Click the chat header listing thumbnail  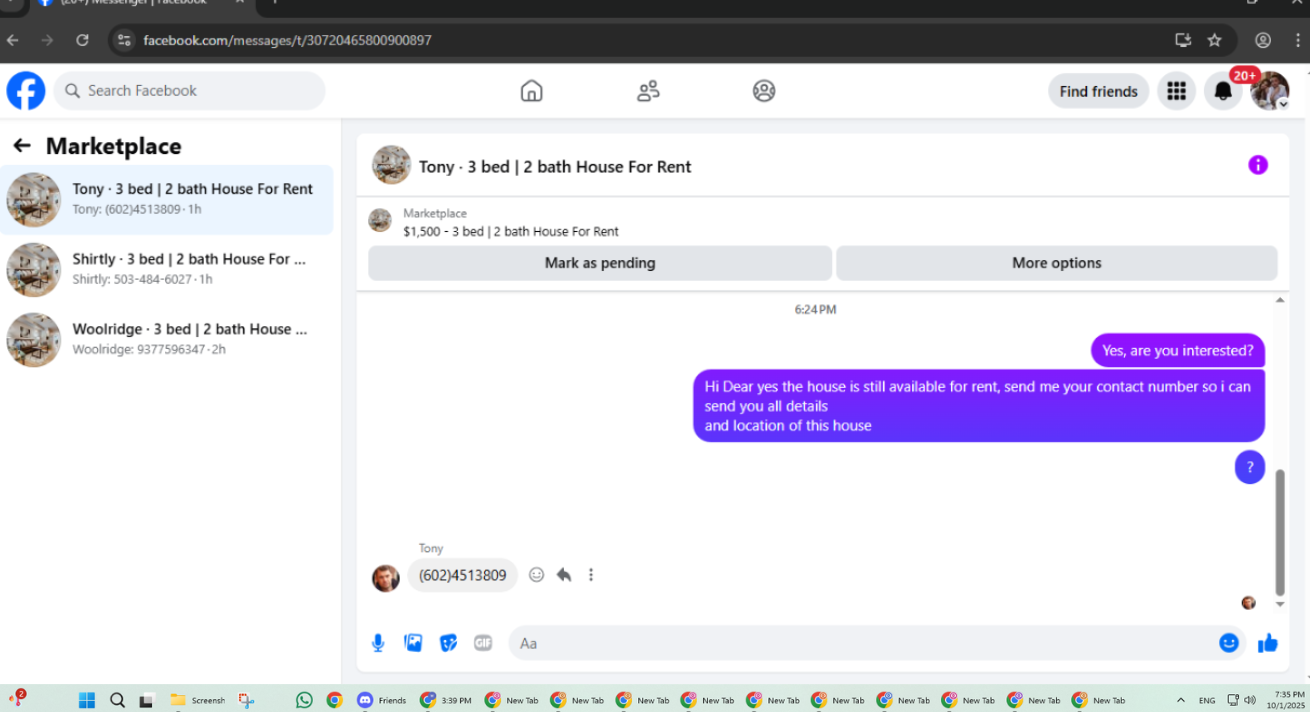pos(392,165)
